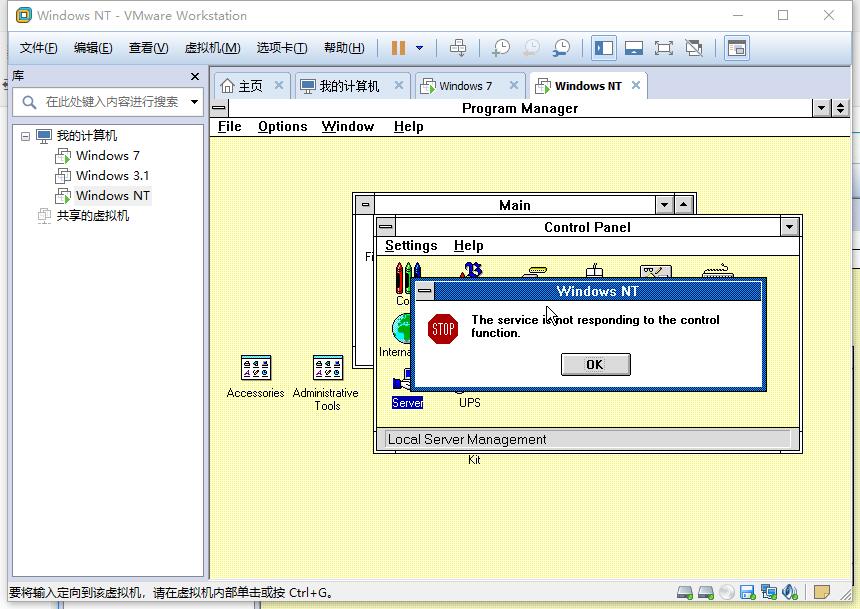Click the Program Manager minimize arrow
Viewport: 860px width, 609px height.
coord(822,108)
